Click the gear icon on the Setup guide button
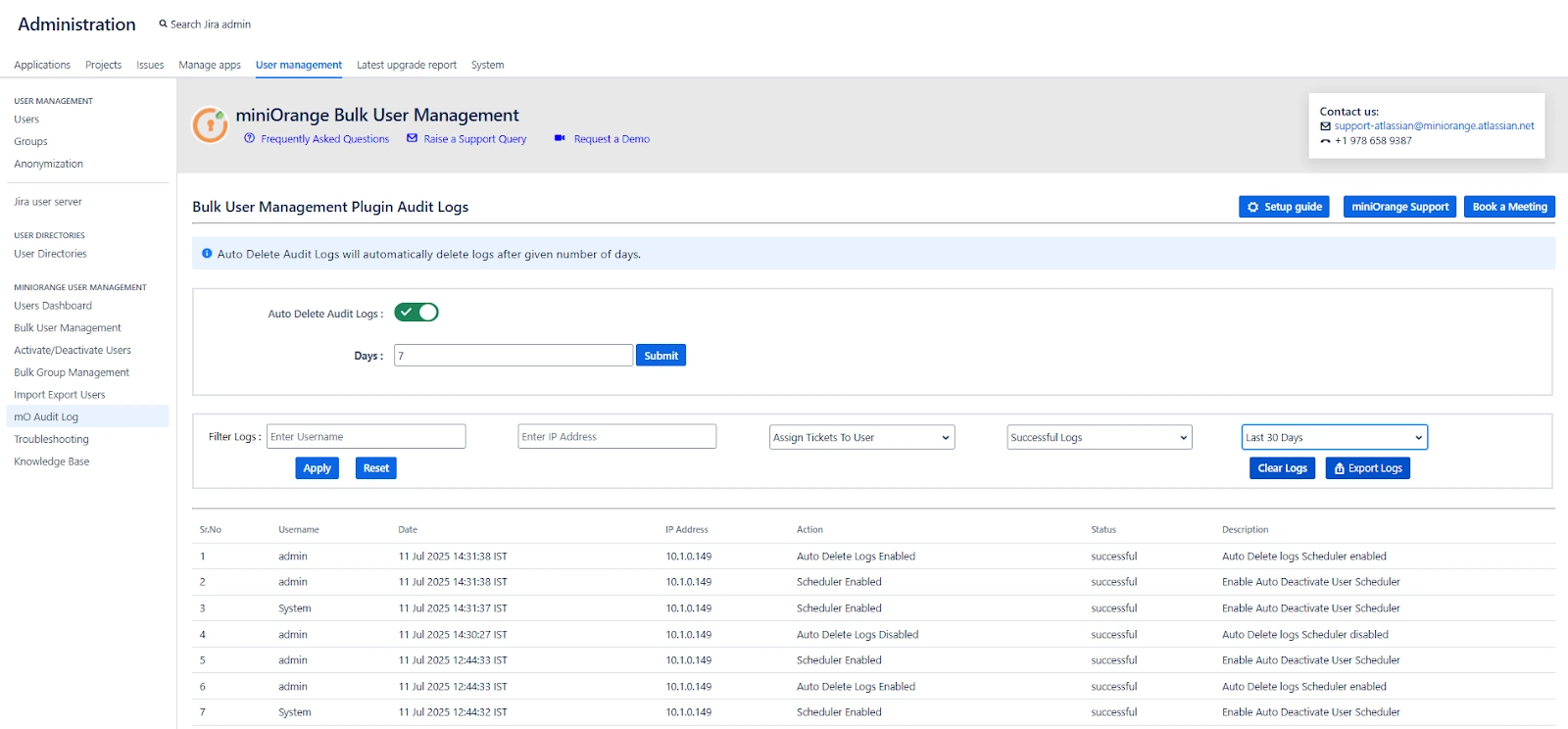 point(1252,207)
